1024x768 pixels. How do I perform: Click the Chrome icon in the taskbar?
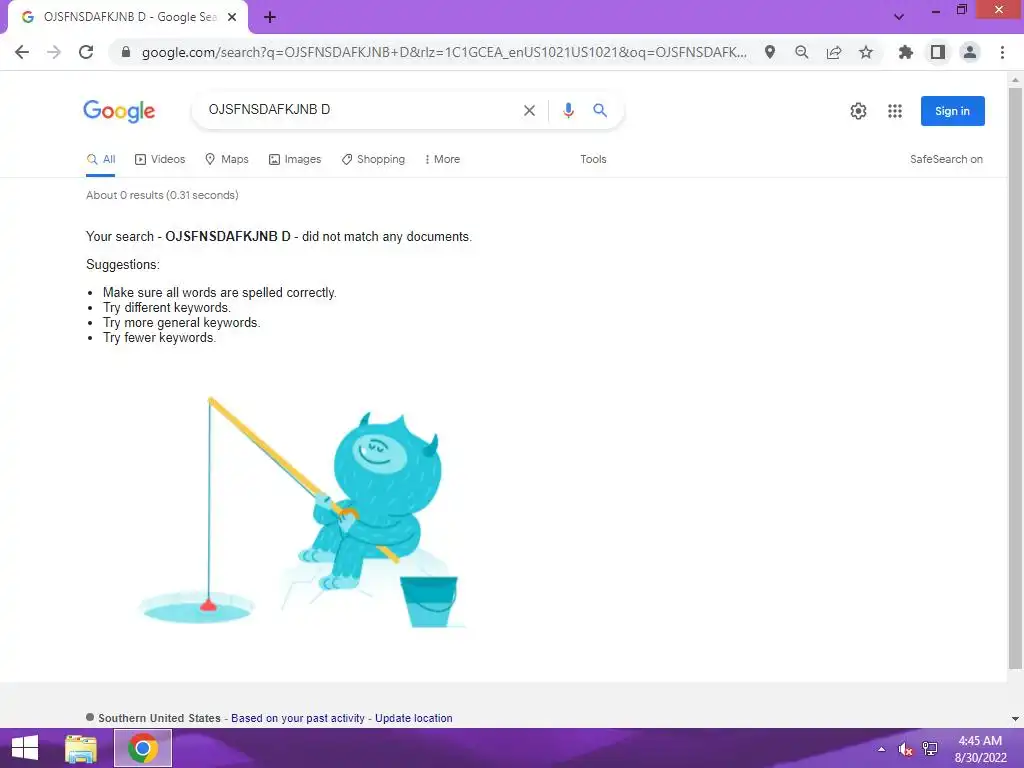coord(143,748)
